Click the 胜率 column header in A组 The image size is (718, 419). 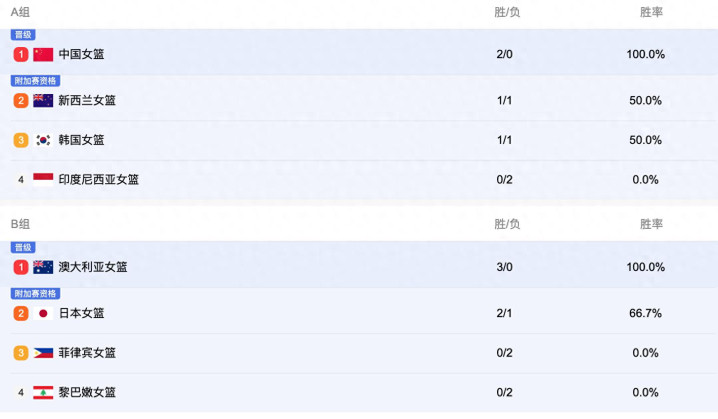(651, 12)
